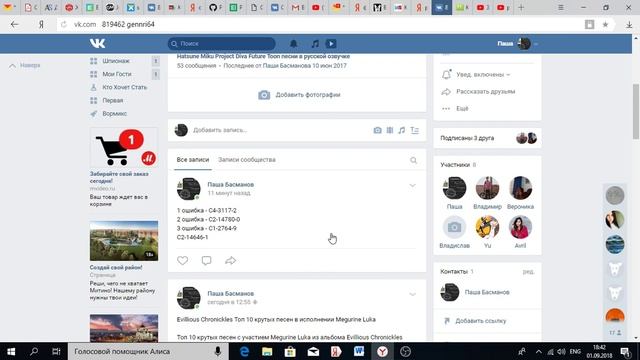The height and width of the screenshot is (360, 640).
Task: Click article editor icon in post box
Action: click(x=415, y=130)
